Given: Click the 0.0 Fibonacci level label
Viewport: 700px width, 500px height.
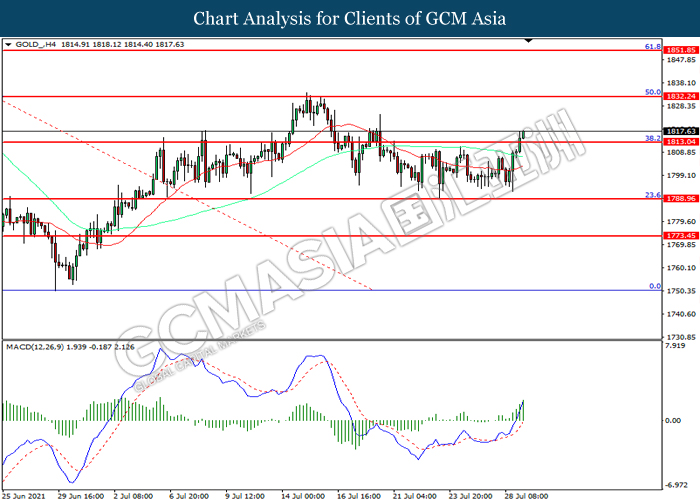Looking at the screenshot, I should pyautogui.click(x=655, y=286).
